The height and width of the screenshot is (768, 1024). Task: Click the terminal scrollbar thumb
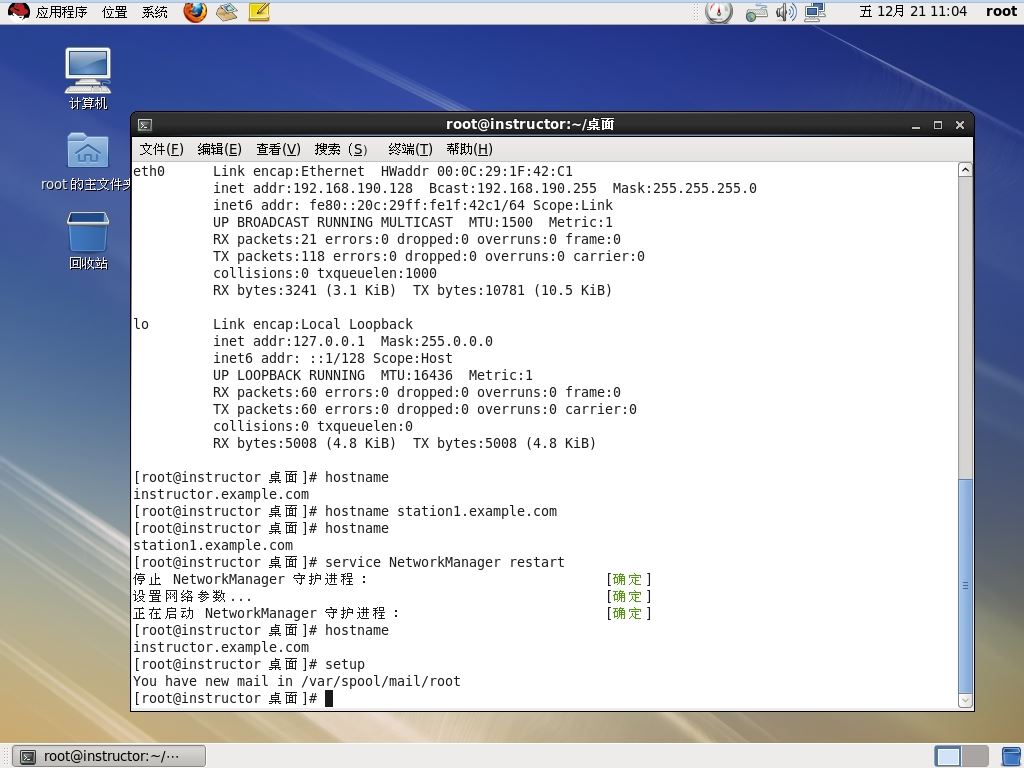(965, 586)
